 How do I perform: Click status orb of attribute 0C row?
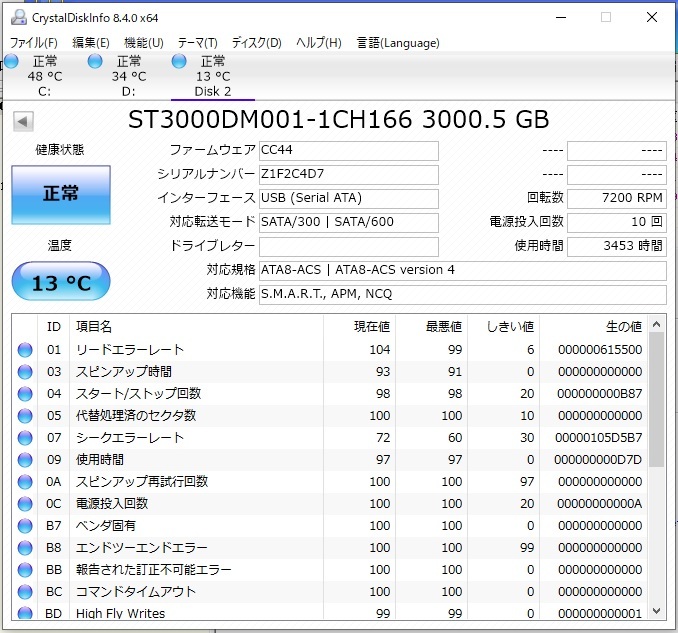[25, 504]
